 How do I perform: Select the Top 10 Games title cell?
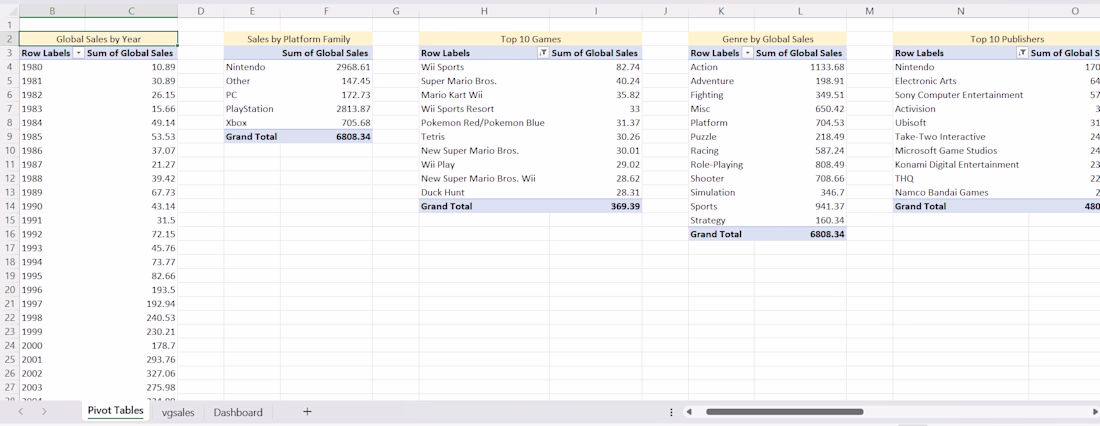point(530,39)
